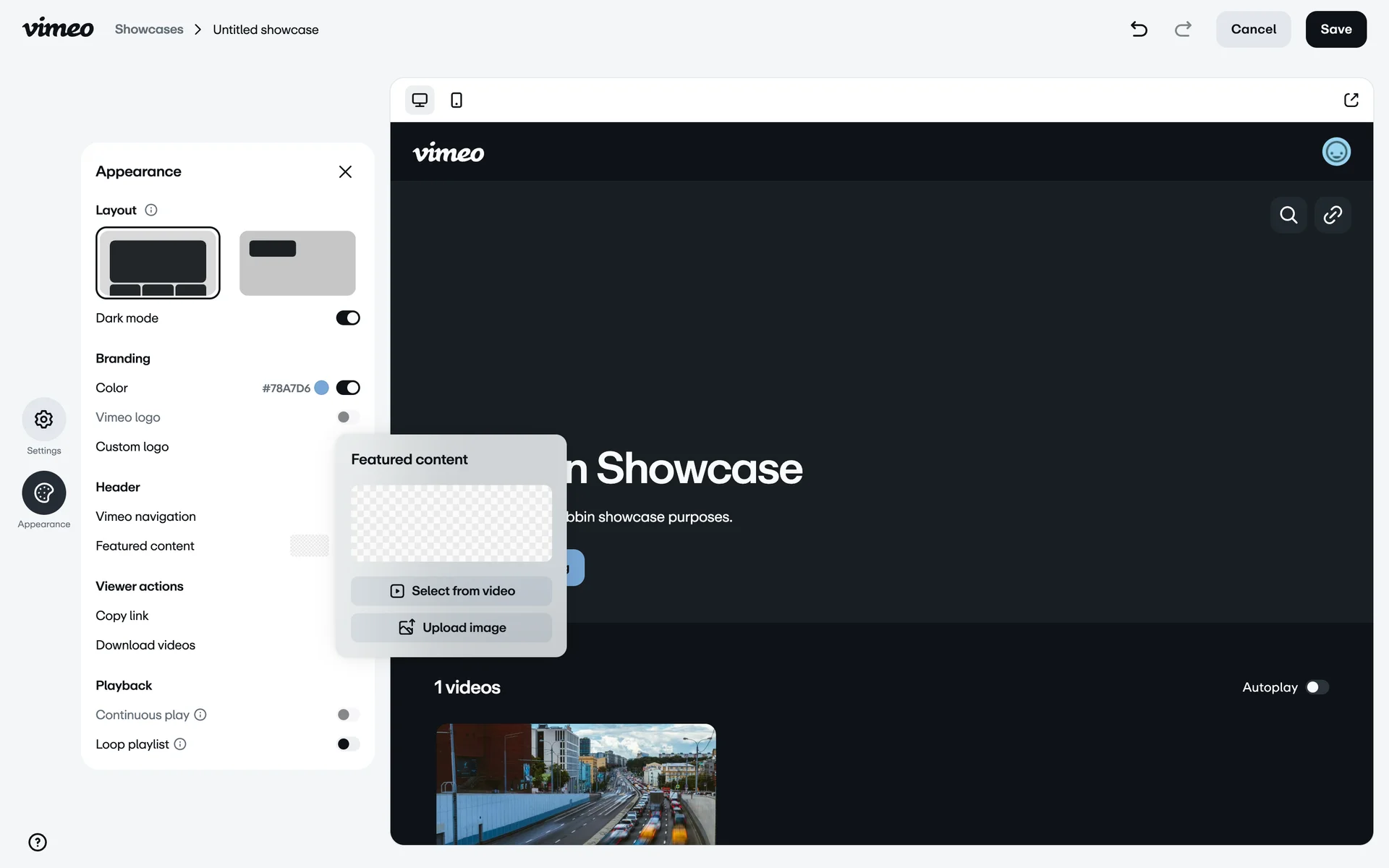Click Select from video button
Viewport: 1389px width, 868px height.
451,591
